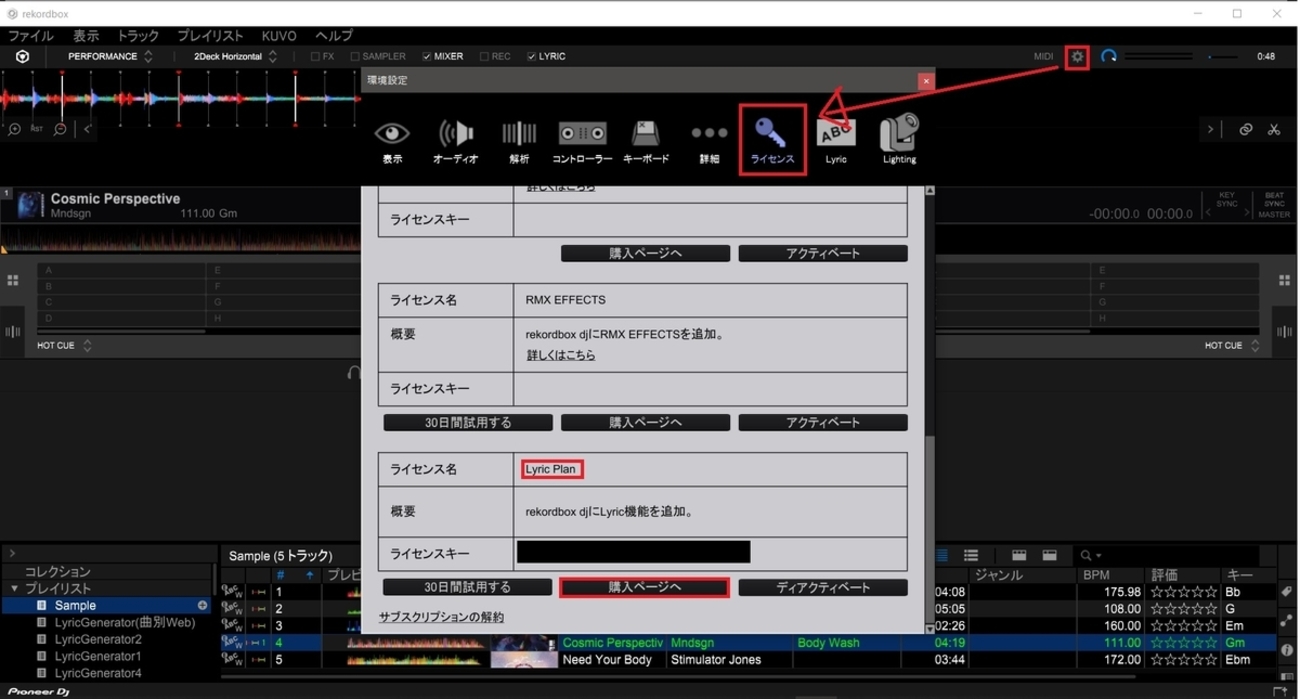Viewport: 1300px width, 699px height.
Task: Close the 環境設定 dialog
Action: (x=926, y=80)
